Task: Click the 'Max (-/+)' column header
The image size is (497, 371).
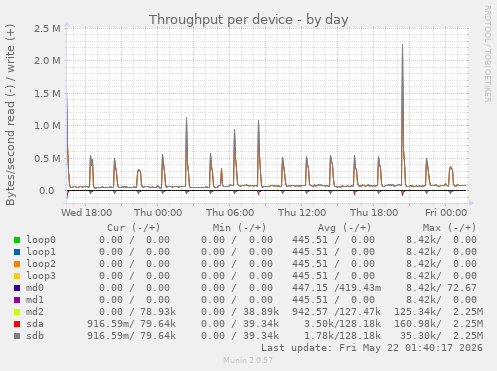Action: pyautogui.click(x=449, y=228)
